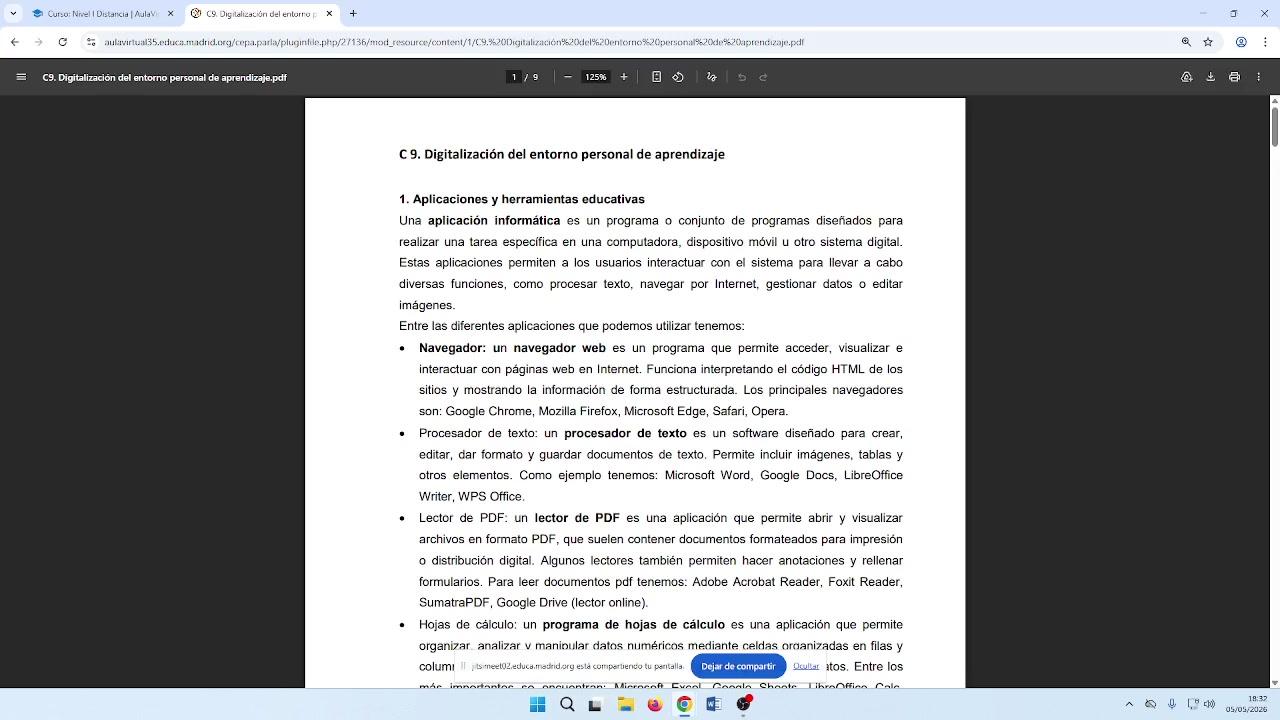Switch to the Curso Nivel I Distancia tab
This screenshot has height=720, width=1280.
point(102,14)
